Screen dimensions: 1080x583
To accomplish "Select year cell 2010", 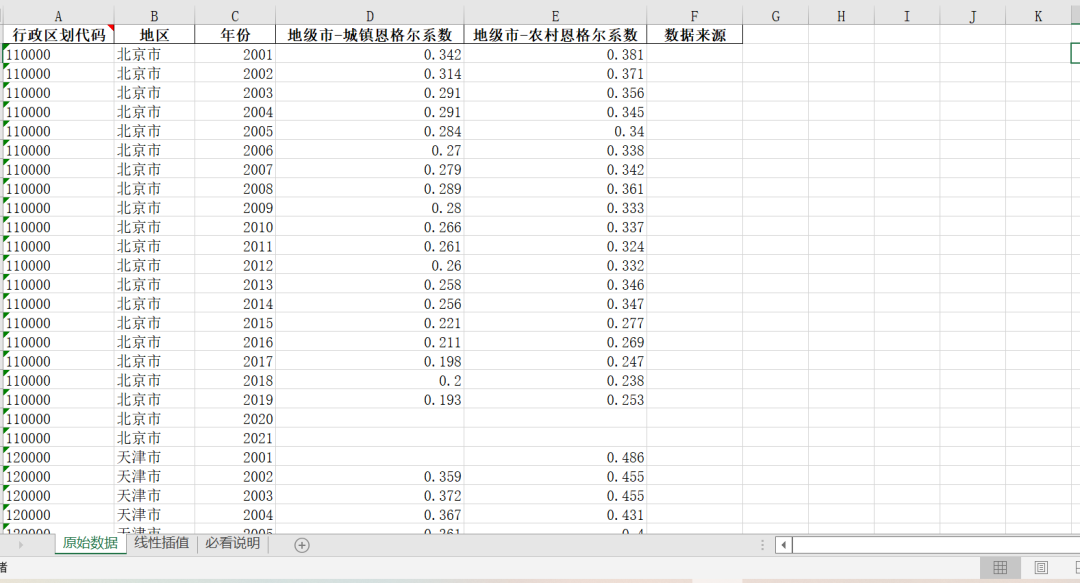I will (x=235, y=227).
